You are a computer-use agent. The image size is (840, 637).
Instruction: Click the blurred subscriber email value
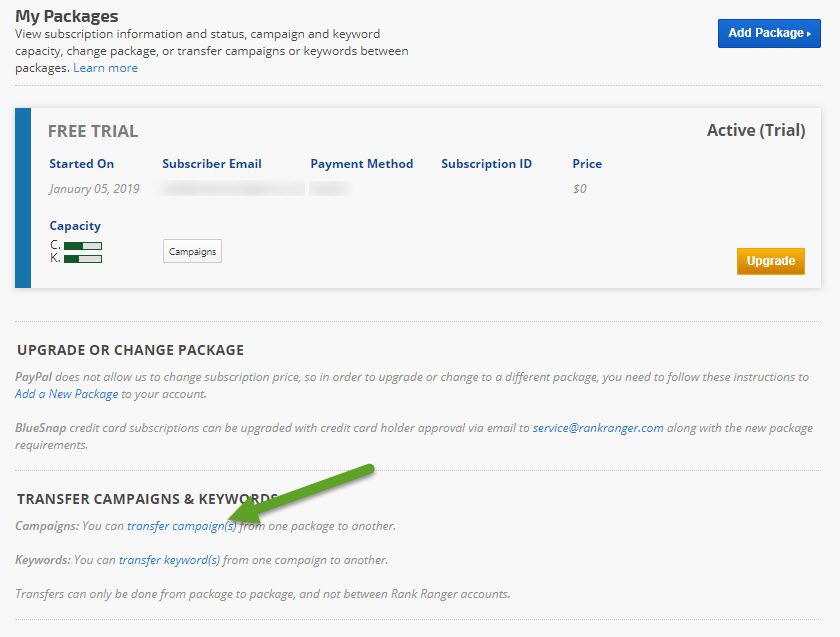click(233, 189)
